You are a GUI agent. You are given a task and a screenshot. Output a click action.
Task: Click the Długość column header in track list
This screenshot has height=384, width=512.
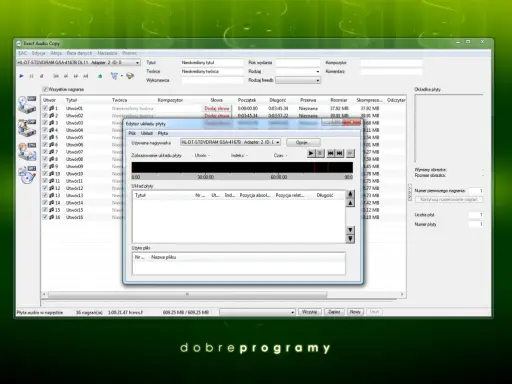pos(278,100)
